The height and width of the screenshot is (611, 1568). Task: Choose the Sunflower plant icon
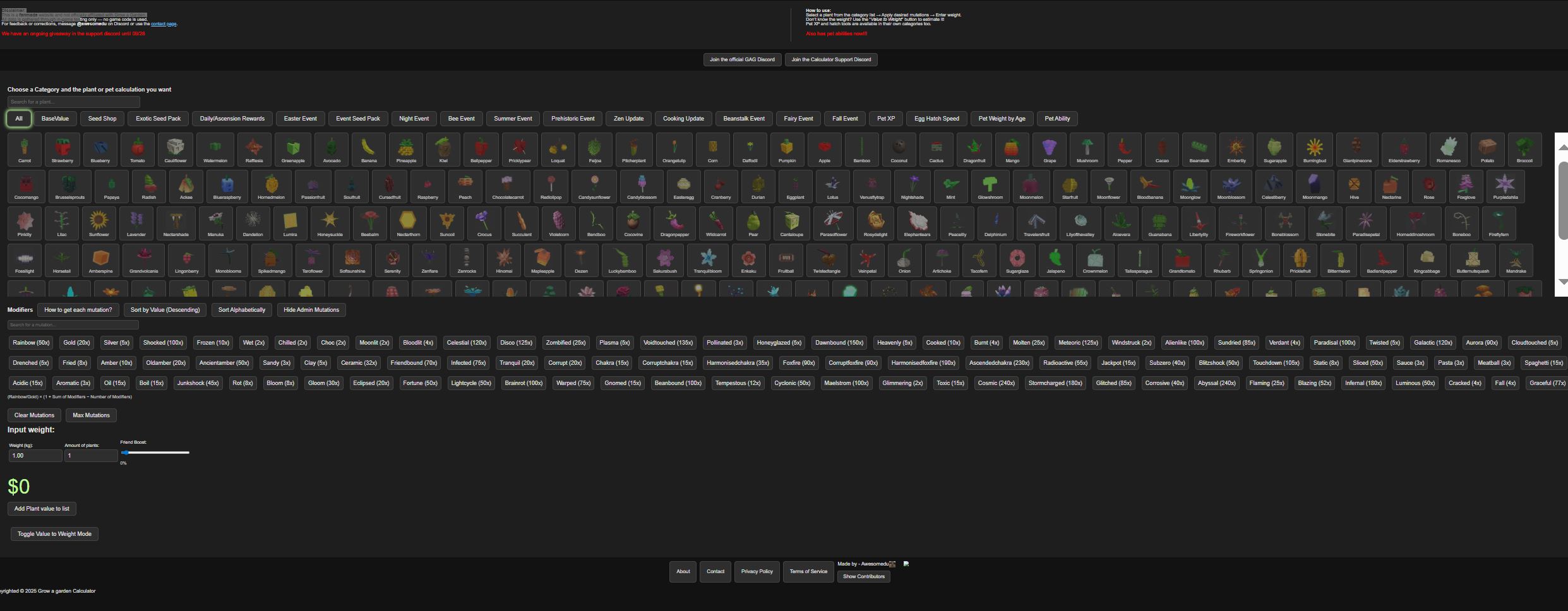pos(99,223)
